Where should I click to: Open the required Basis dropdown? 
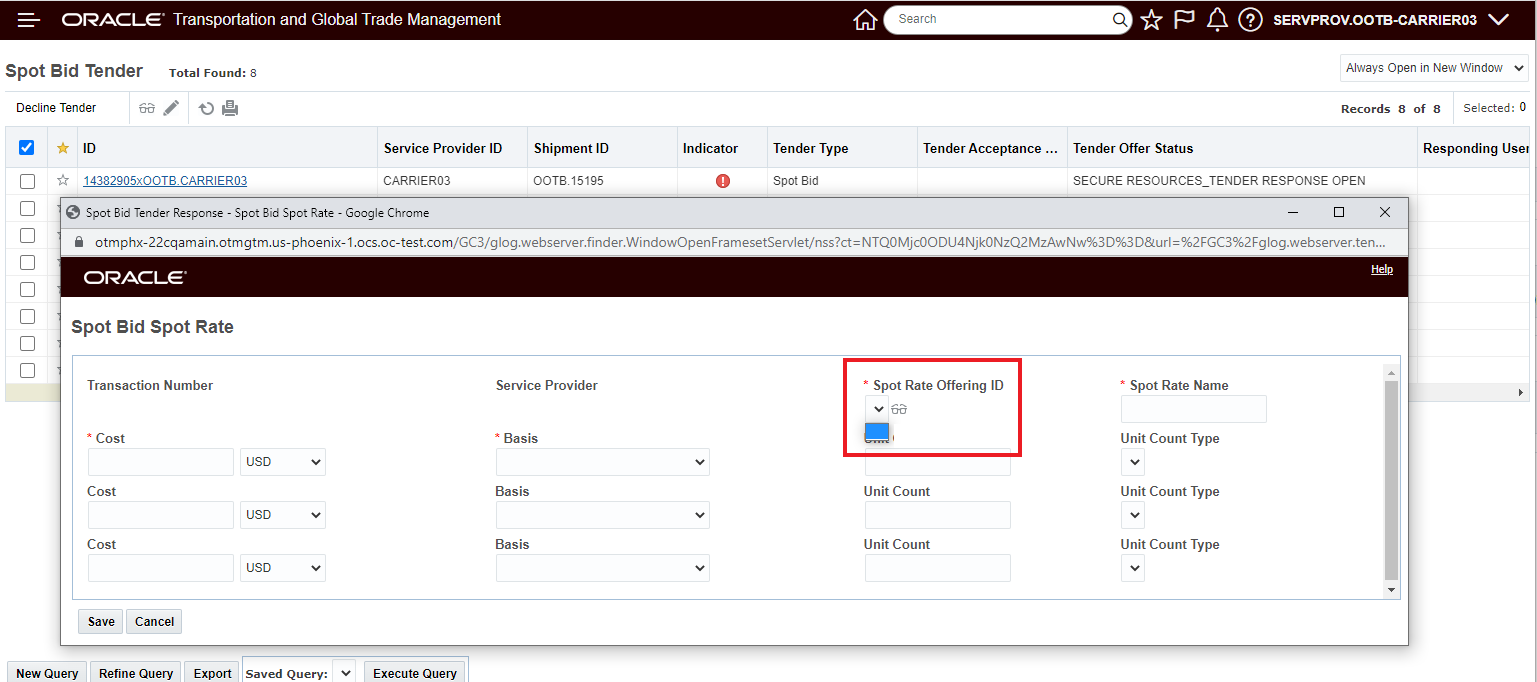coord(603,462)
